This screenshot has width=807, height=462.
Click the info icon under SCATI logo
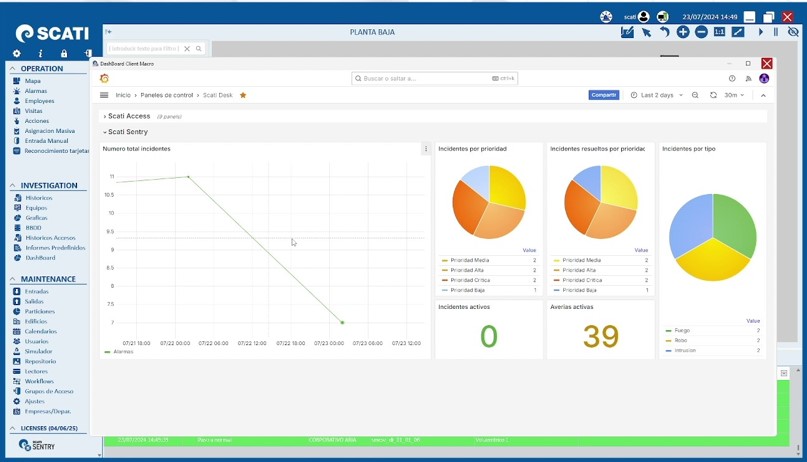[x=40, y=54]
